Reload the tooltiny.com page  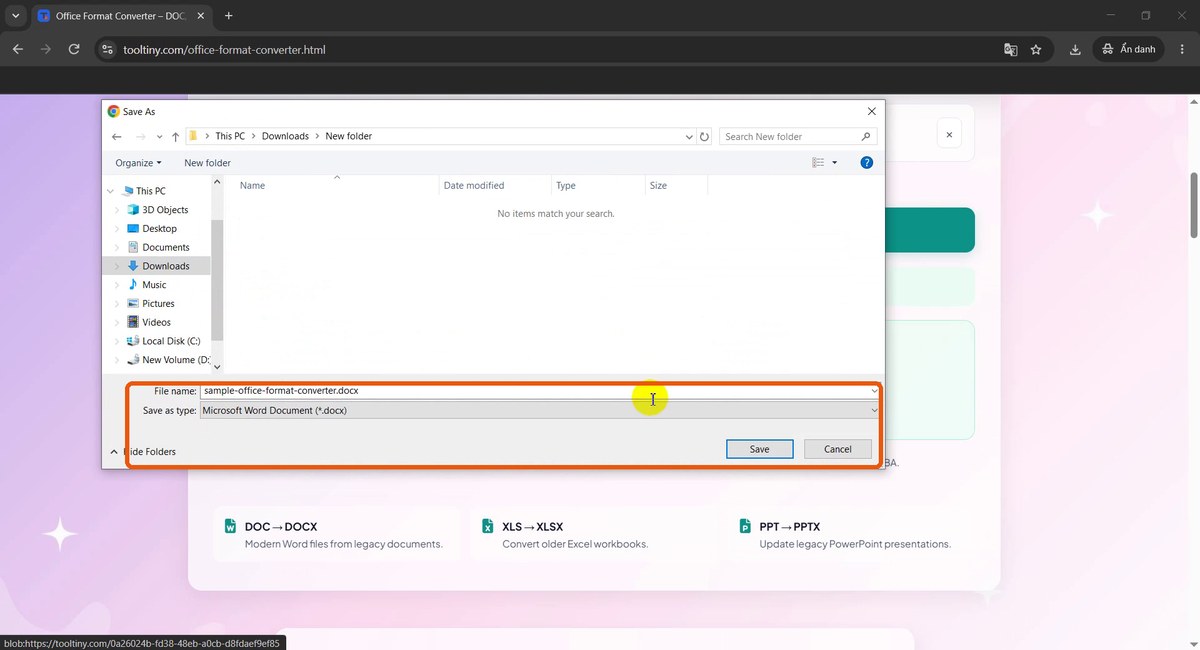tap(74, 49)
